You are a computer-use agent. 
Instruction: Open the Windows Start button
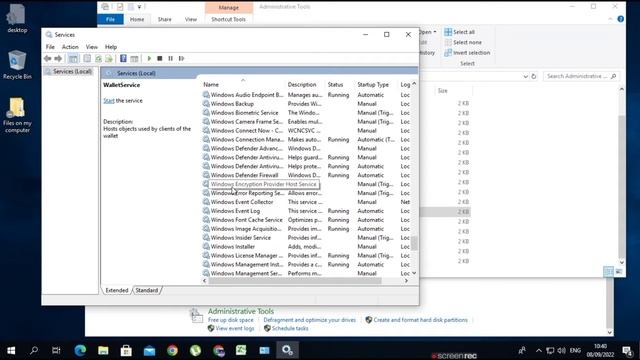coord(11,350)
